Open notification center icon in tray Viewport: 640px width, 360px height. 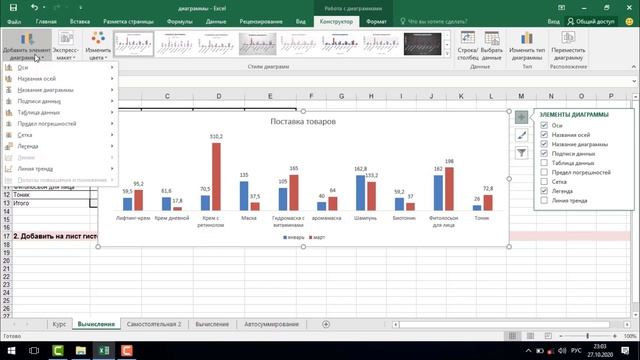[x=625, y=351]
